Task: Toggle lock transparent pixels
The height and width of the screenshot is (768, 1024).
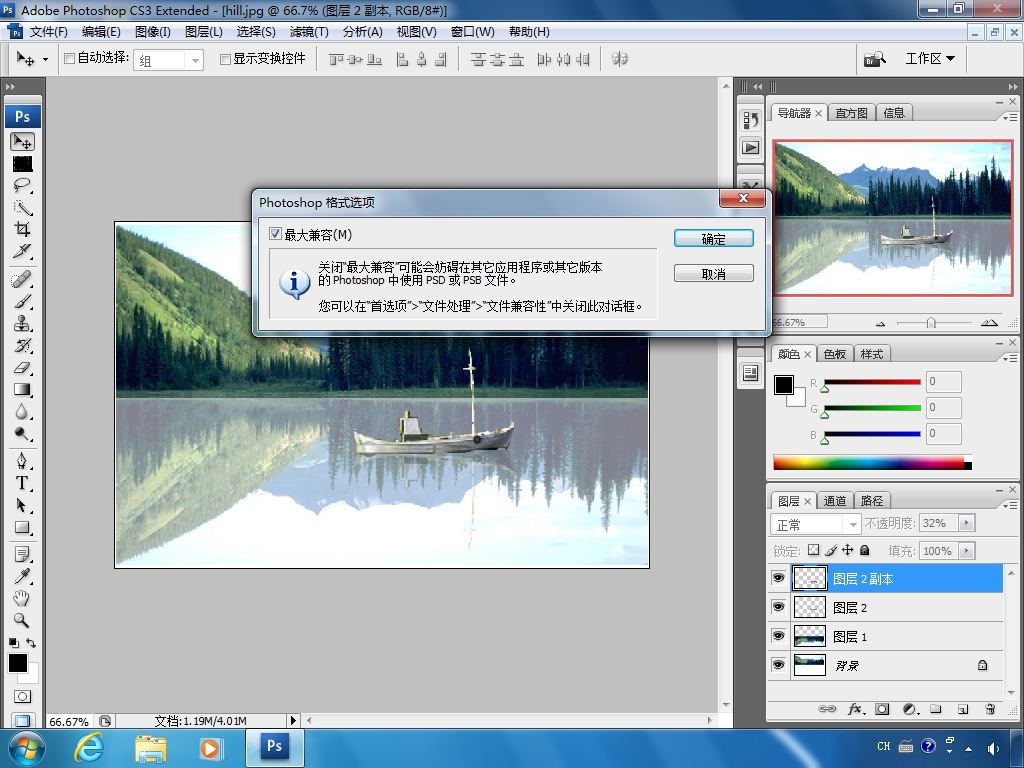Action: 814,550
